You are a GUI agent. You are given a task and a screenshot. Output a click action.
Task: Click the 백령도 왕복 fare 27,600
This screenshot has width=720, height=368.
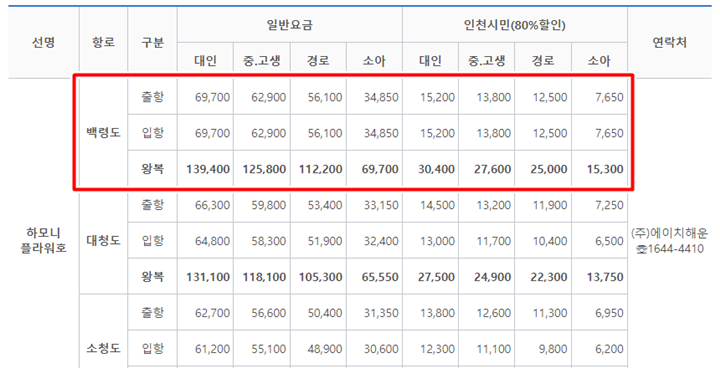493,169
